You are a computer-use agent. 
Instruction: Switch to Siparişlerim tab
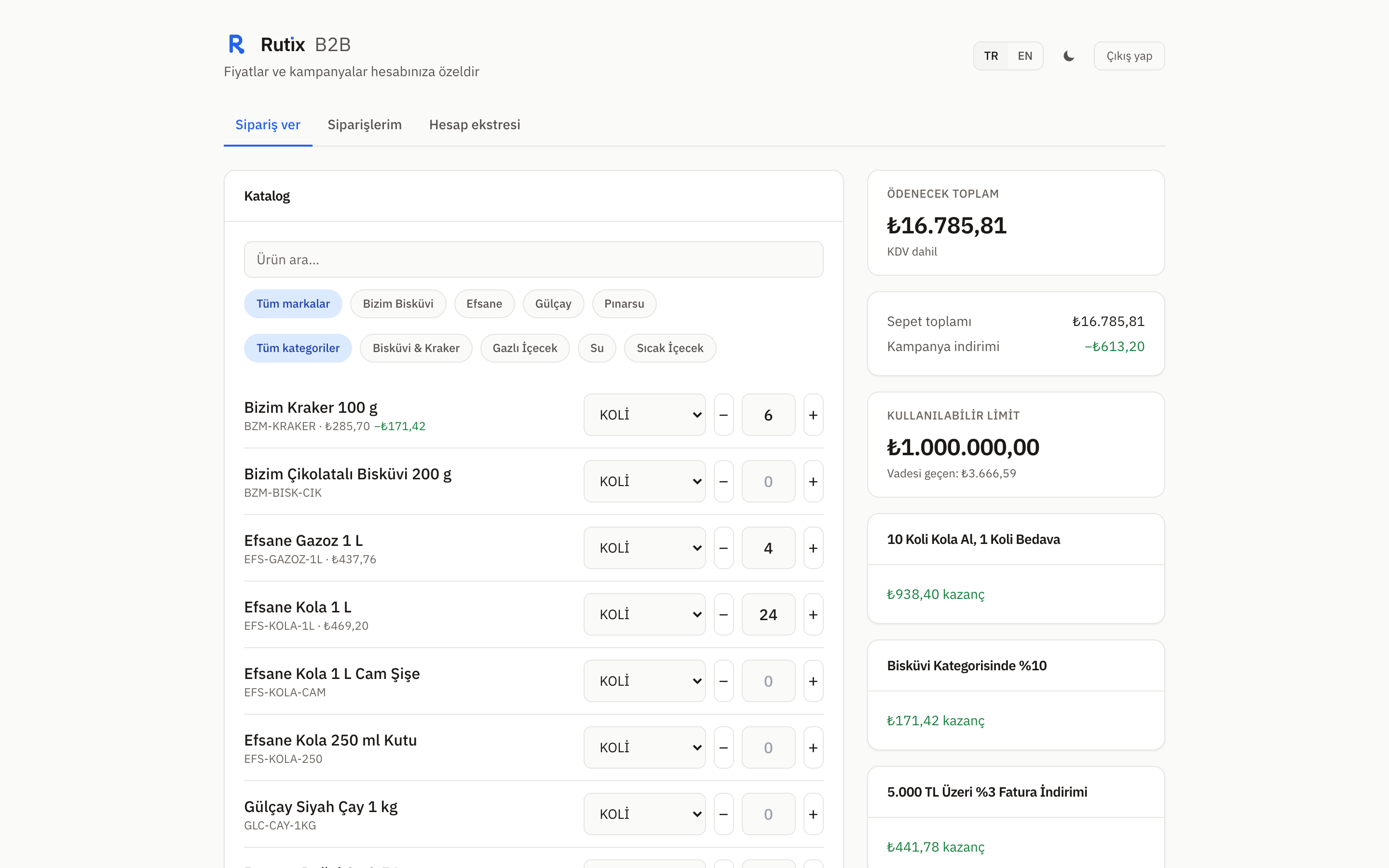click(x=365, y=124)
